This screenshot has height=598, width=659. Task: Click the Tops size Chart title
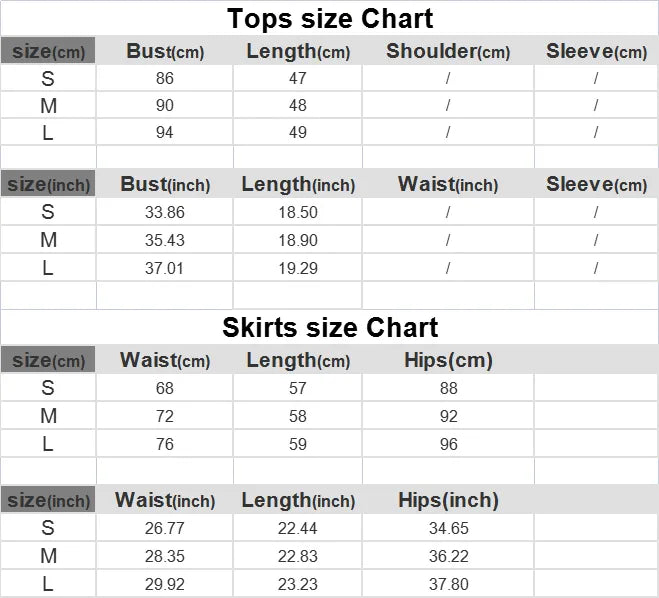(x=330, y=18)
